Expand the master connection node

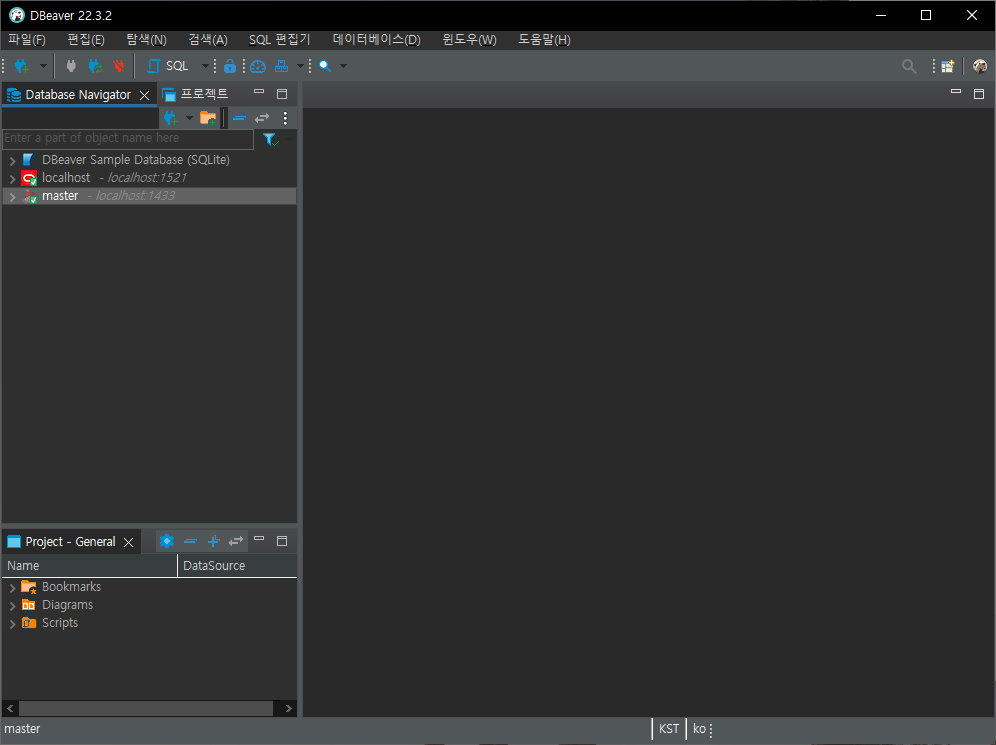[x=12, y=197]
